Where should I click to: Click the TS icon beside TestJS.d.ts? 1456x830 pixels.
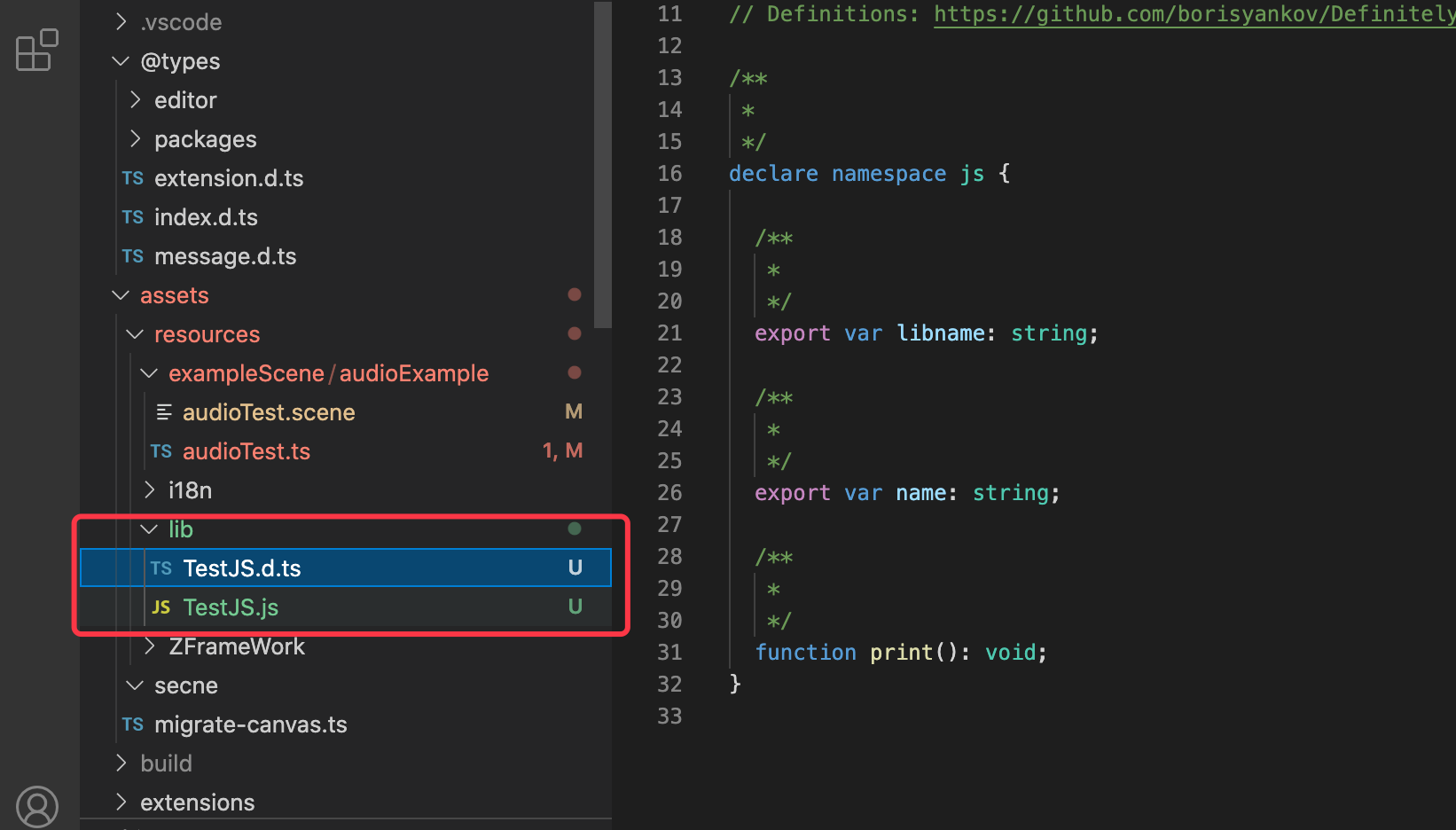161,568
